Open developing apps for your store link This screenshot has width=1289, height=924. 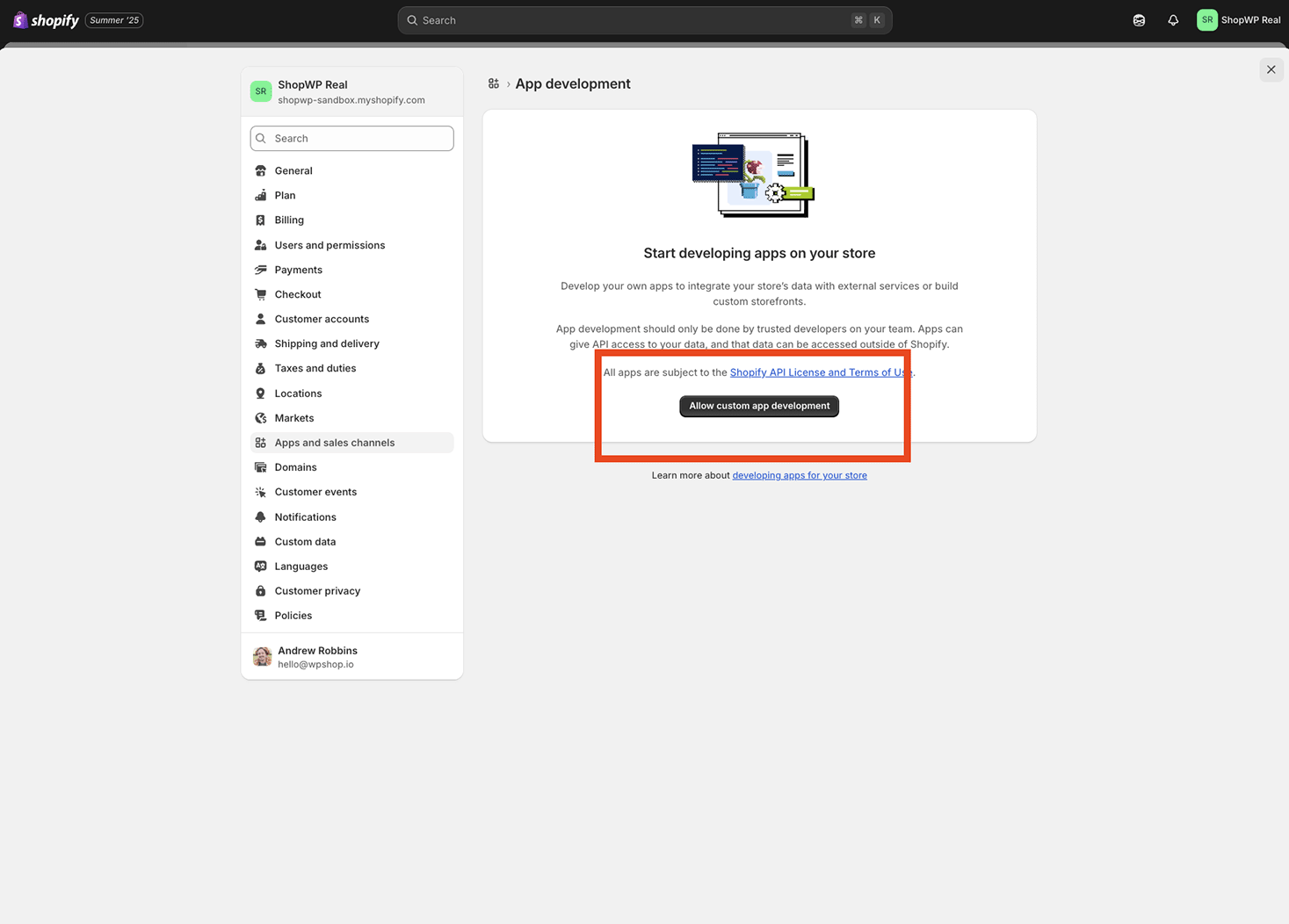800,475
